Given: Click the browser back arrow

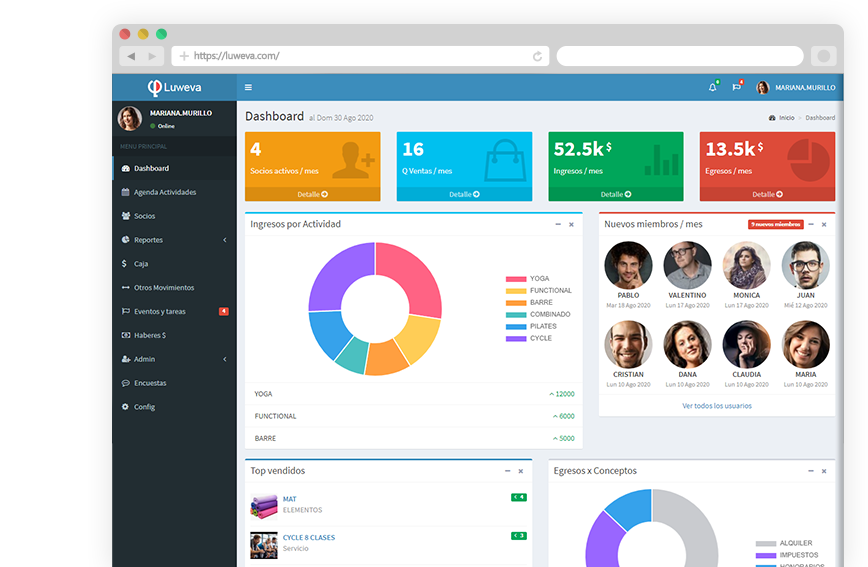Looking at the screenshot, I should [x=131, y=56].
